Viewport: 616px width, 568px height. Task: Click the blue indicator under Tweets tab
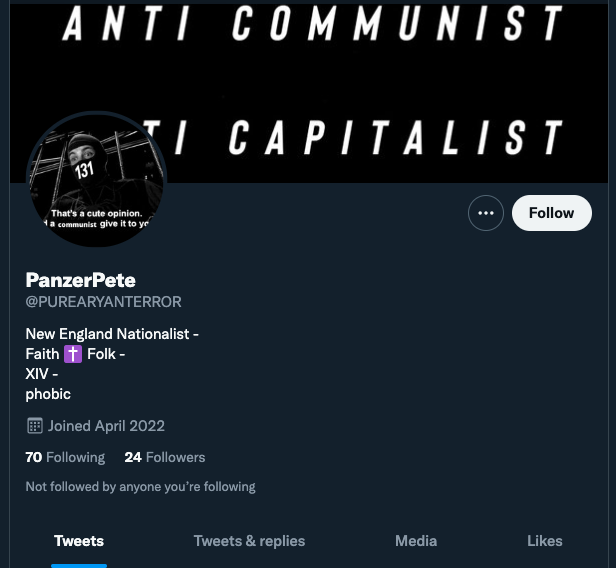pyautogui.click(x=79, y=566)
